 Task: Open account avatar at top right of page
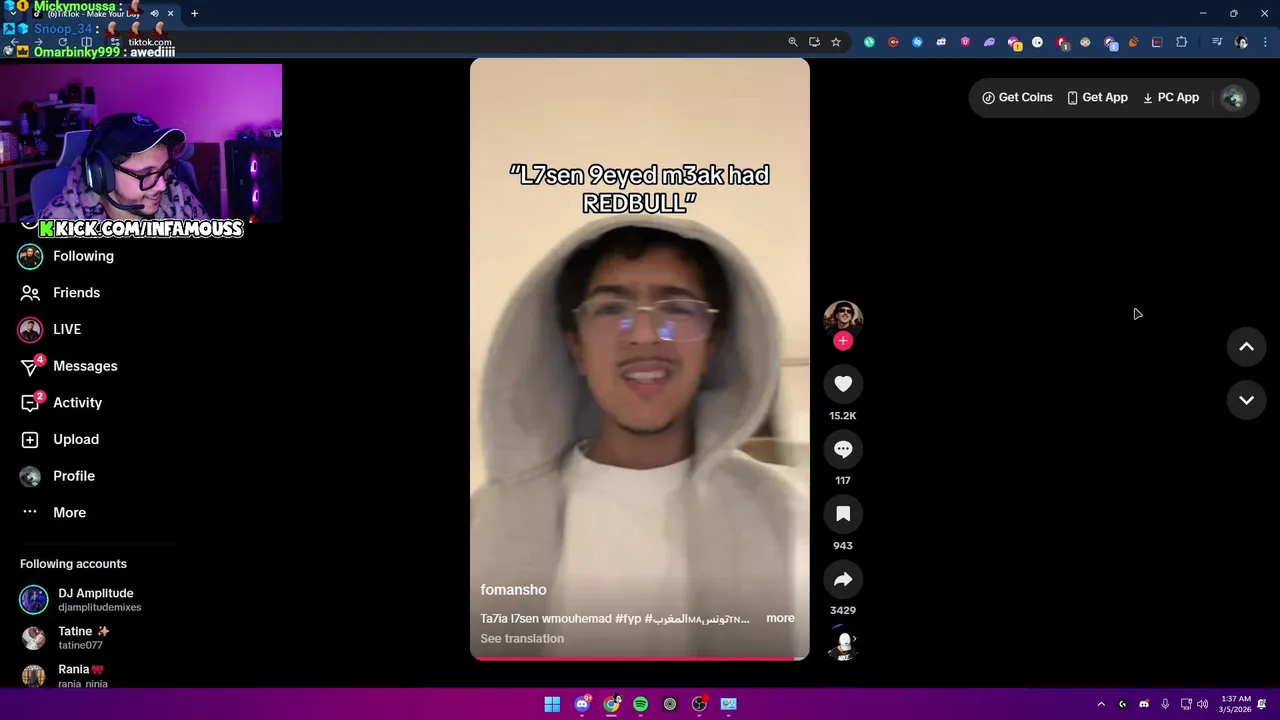(x=1233, y=97)
